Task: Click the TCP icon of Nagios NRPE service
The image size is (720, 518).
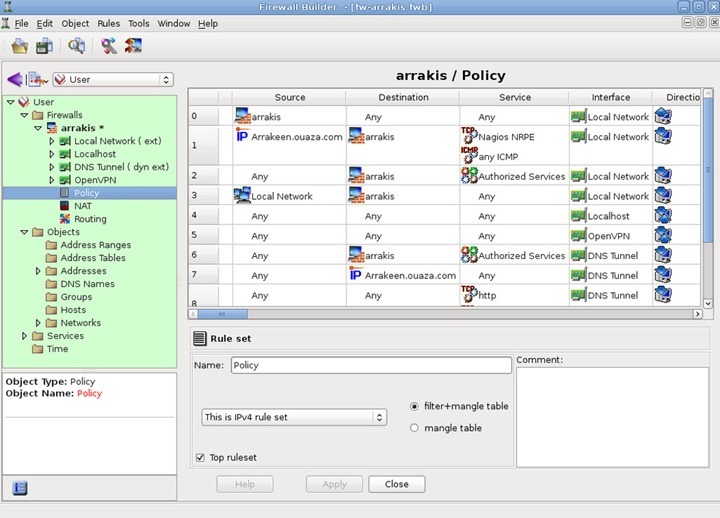Action: 469,135
